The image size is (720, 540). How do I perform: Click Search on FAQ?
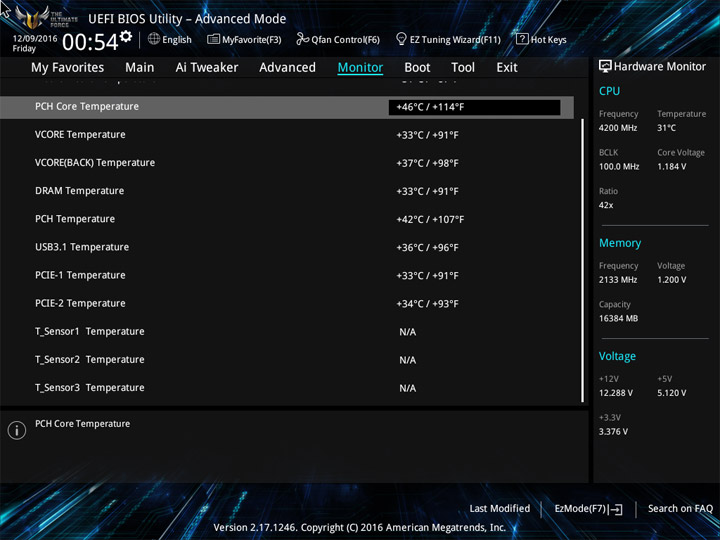tap(680, 508)
